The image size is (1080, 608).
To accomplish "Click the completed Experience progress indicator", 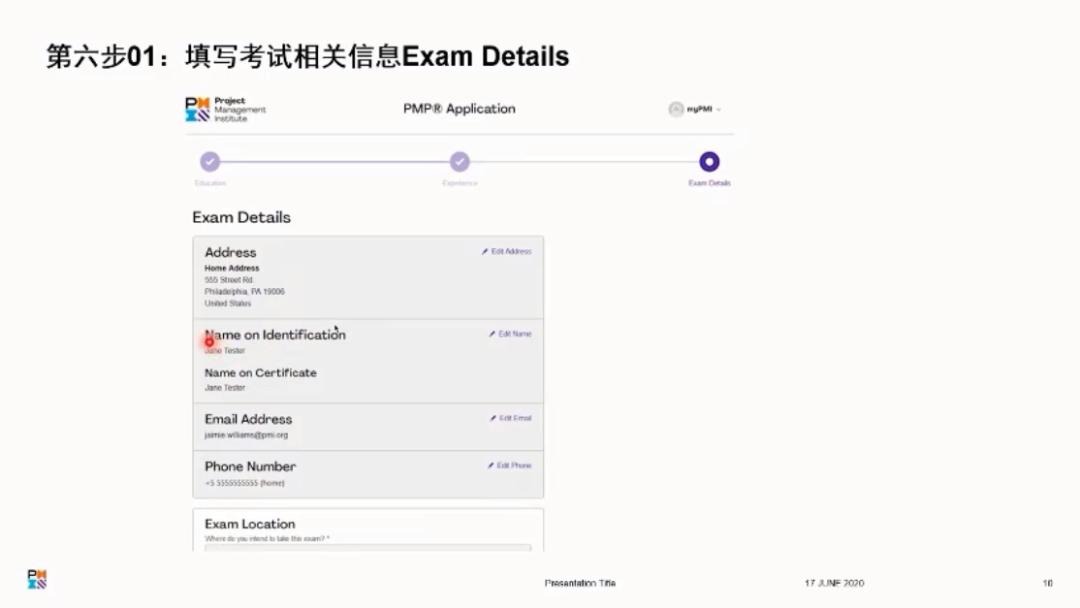I will [x=459, y=161].
